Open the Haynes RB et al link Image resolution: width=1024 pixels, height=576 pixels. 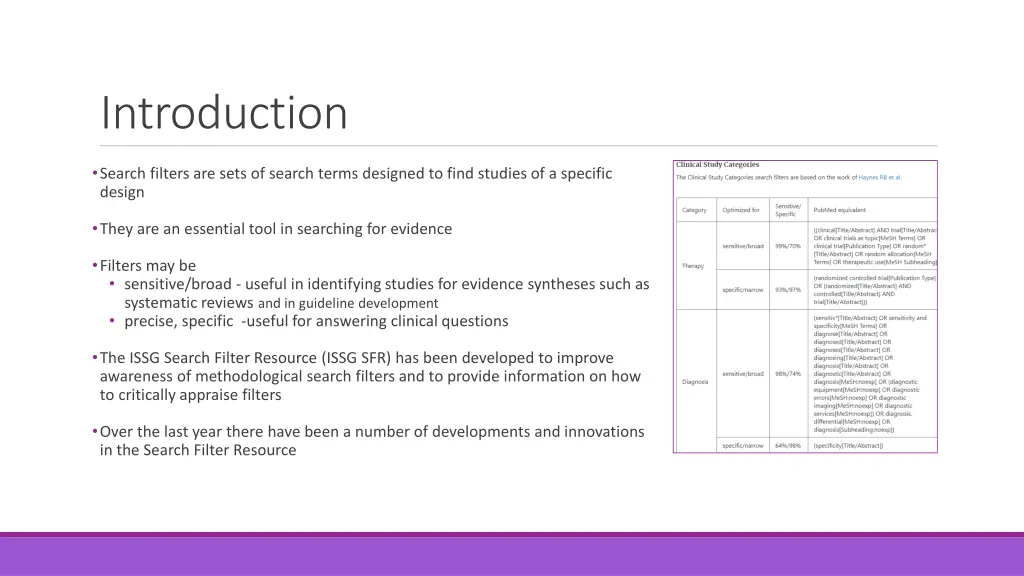[879, 178]
